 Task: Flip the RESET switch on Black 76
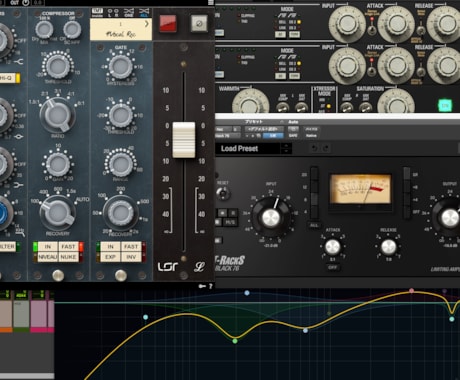[x=223, y=193]
